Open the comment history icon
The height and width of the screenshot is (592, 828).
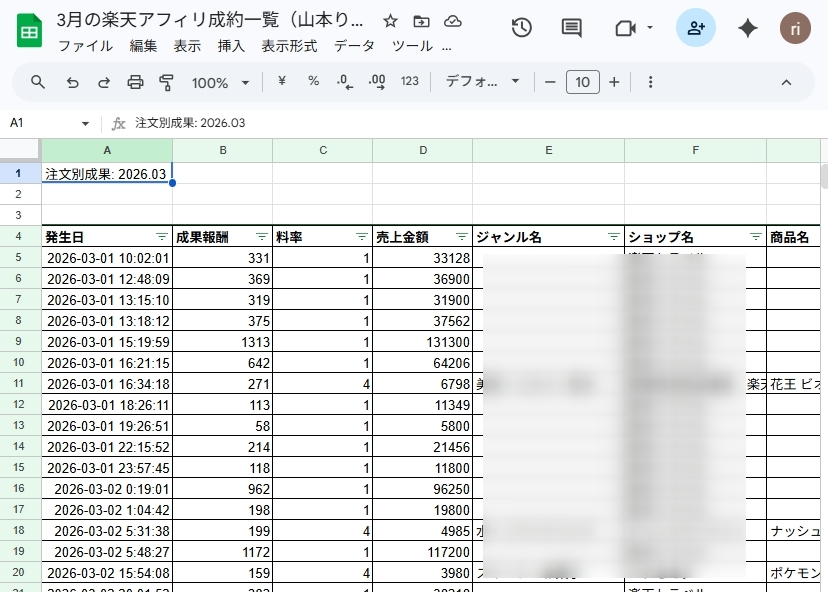(570, 29)
